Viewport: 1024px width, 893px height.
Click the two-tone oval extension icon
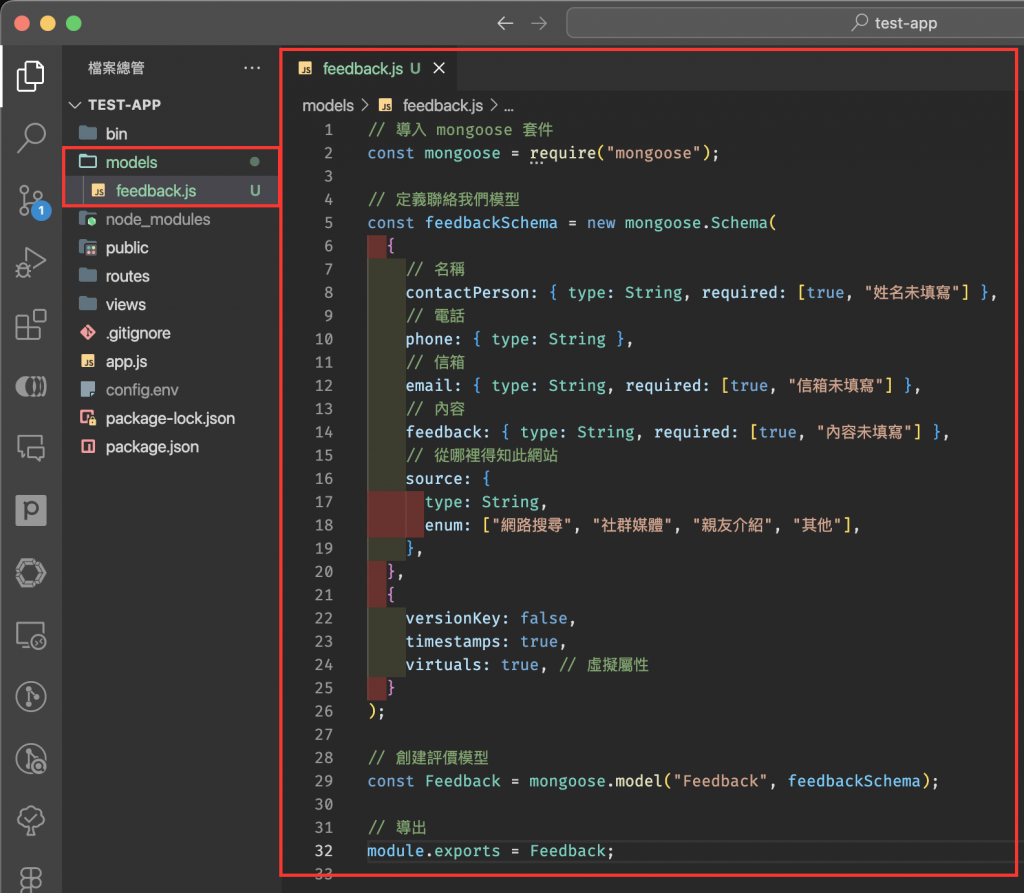click(x=31, y=387)
